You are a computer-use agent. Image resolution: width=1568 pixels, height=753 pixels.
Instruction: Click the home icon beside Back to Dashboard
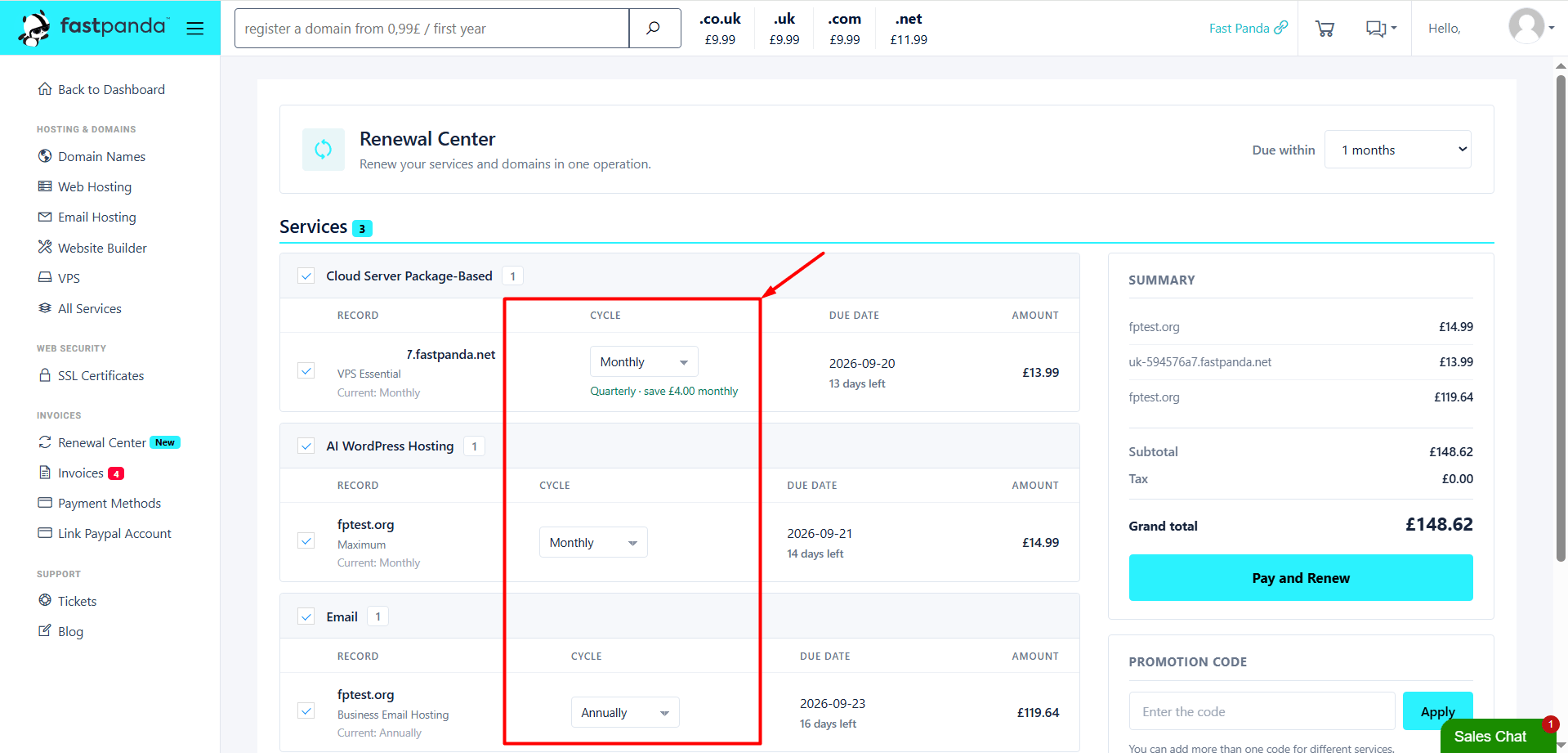45,89
